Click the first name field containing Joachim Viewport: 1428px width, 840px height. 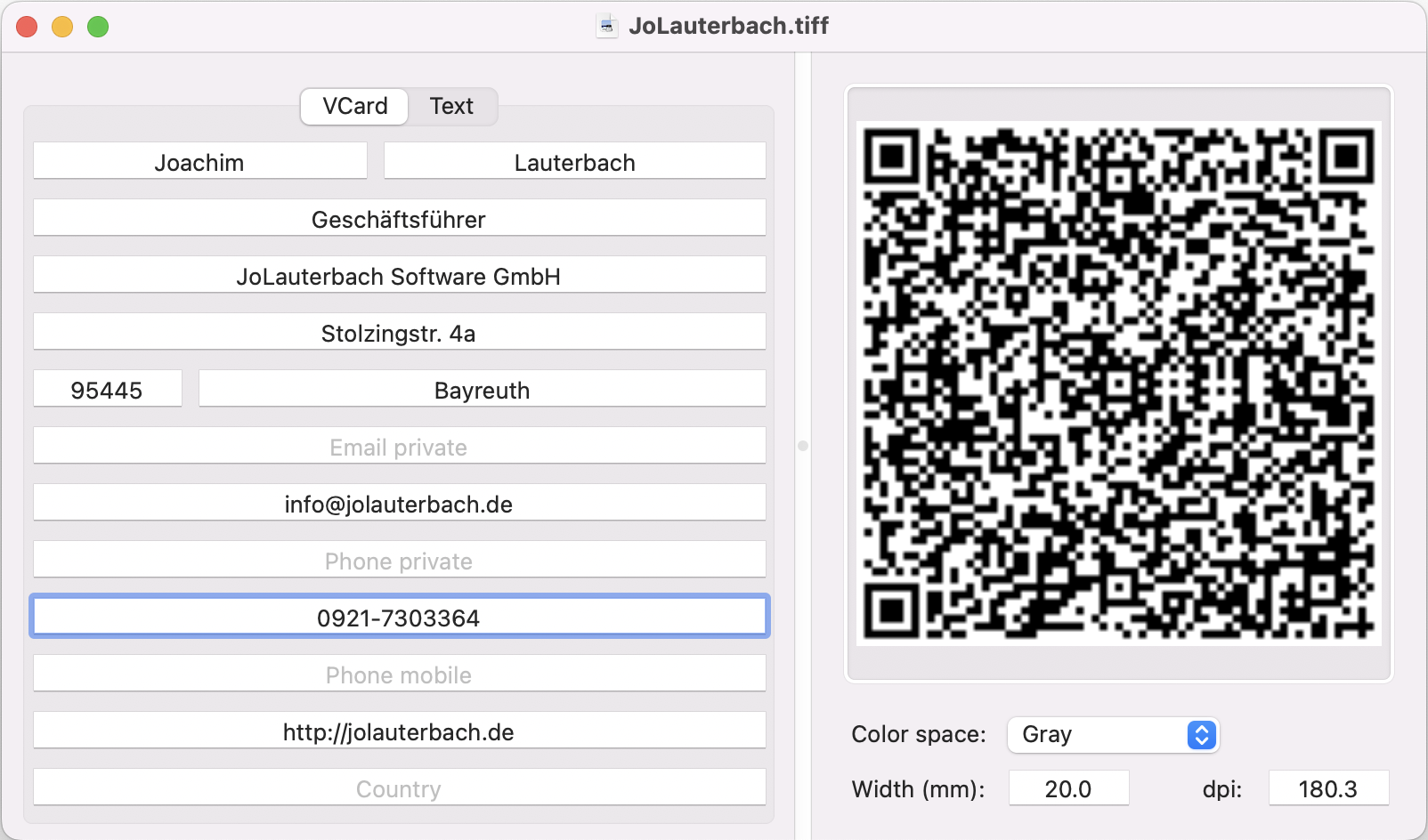199,162
